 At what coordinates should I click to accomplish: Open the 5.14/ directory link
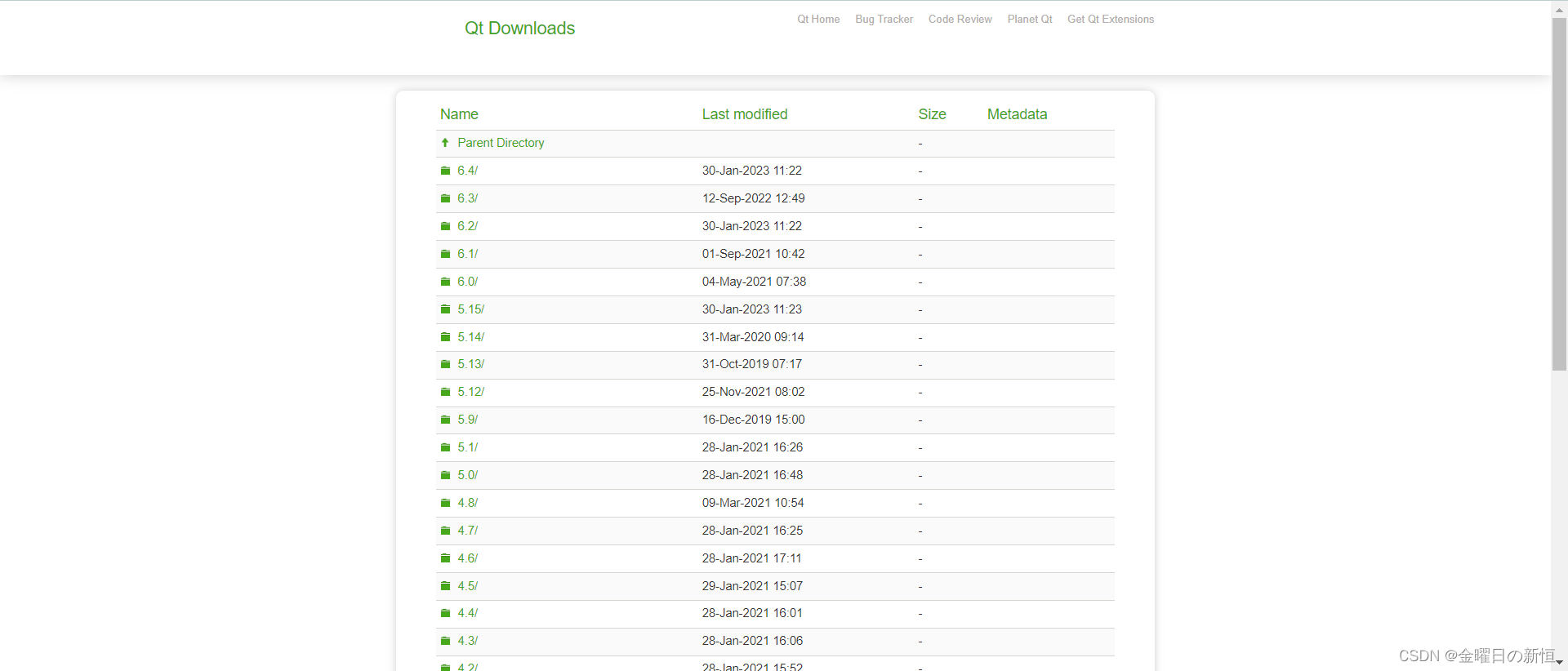[471, 337]
